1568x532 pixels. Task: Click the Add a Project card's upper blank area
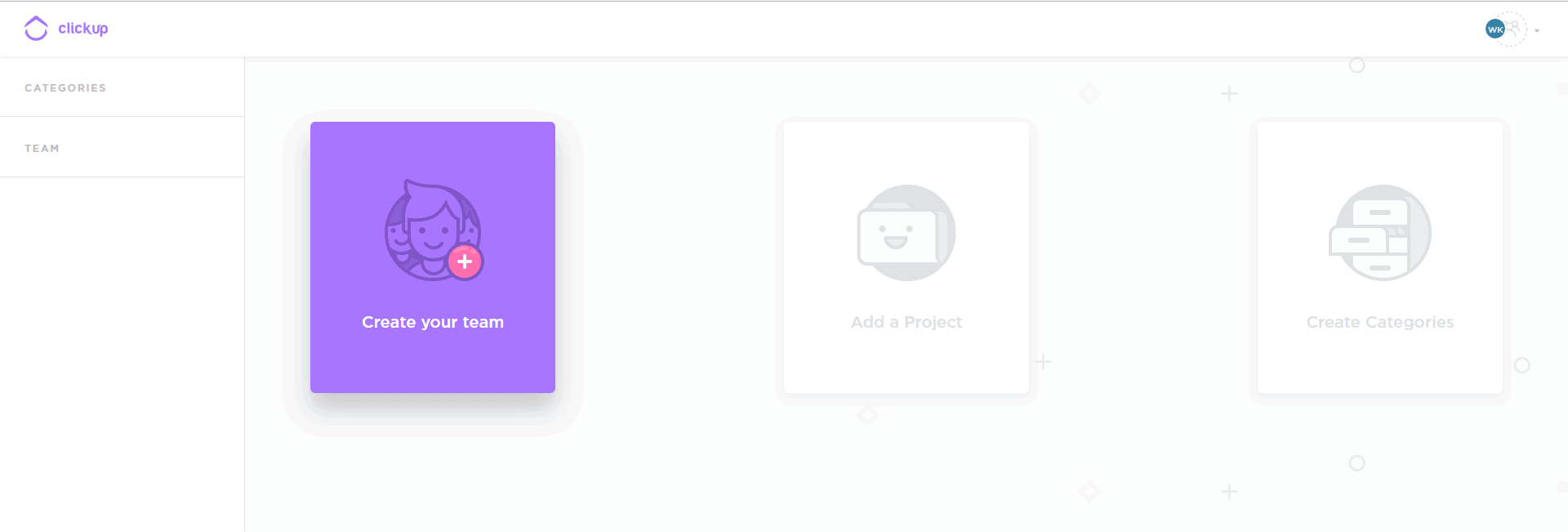pyautogui.click(x=906, y=151)
